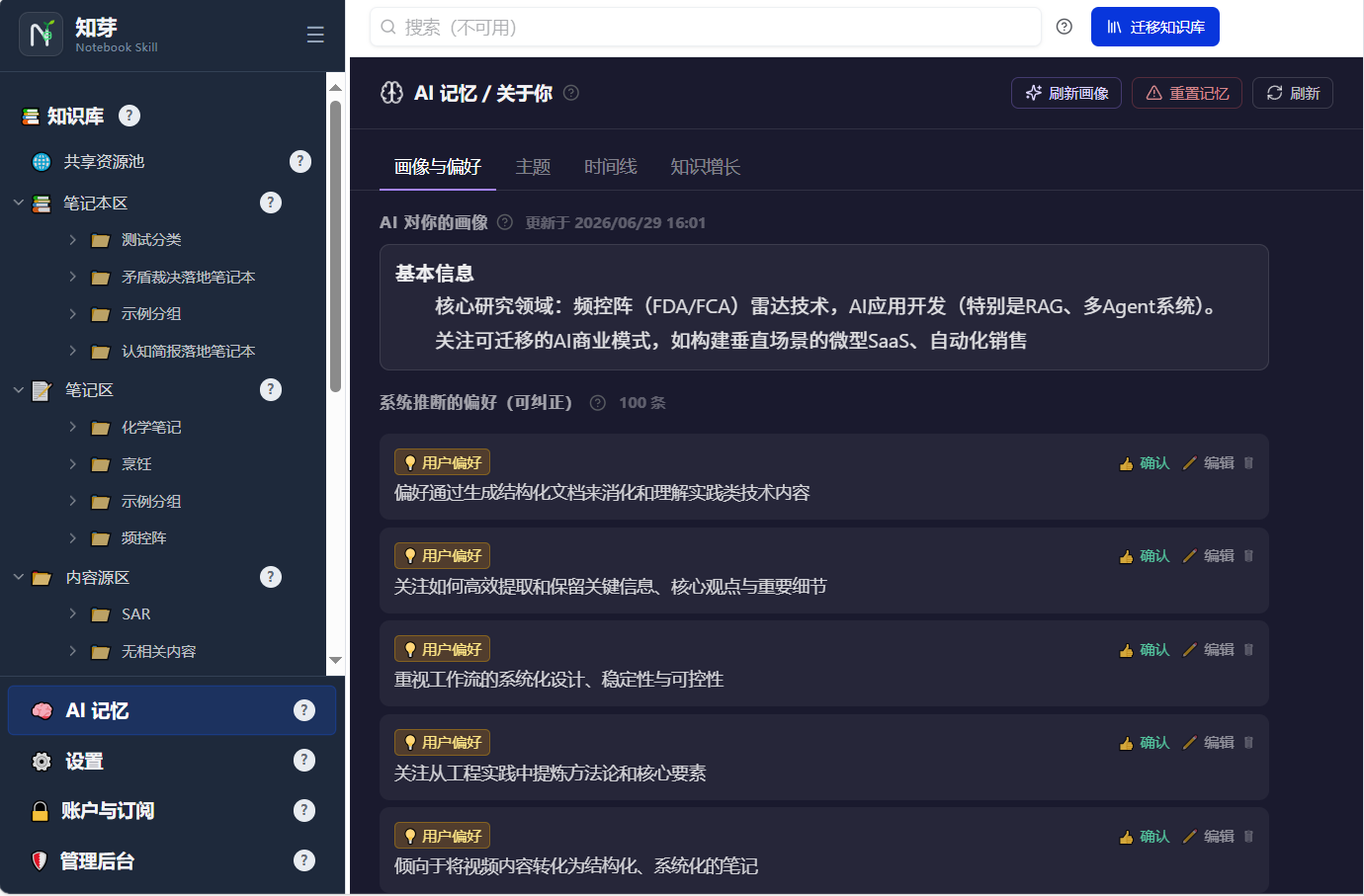Confirm preference 偏好通过生成结构化文档

click(1145, 463)
